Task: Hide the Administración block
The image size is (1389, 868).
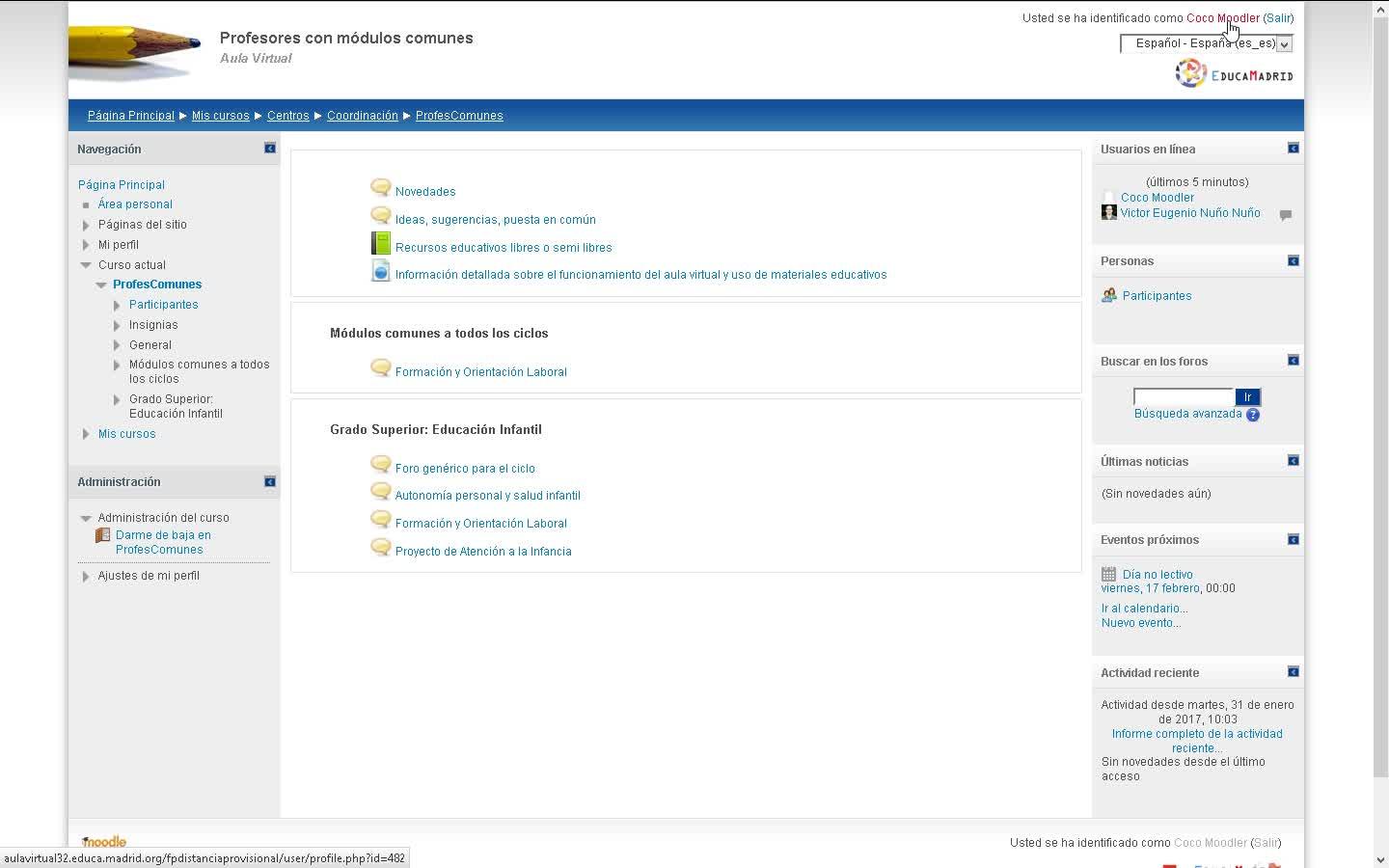Action: pyautogui.click(x=270, y=480)
